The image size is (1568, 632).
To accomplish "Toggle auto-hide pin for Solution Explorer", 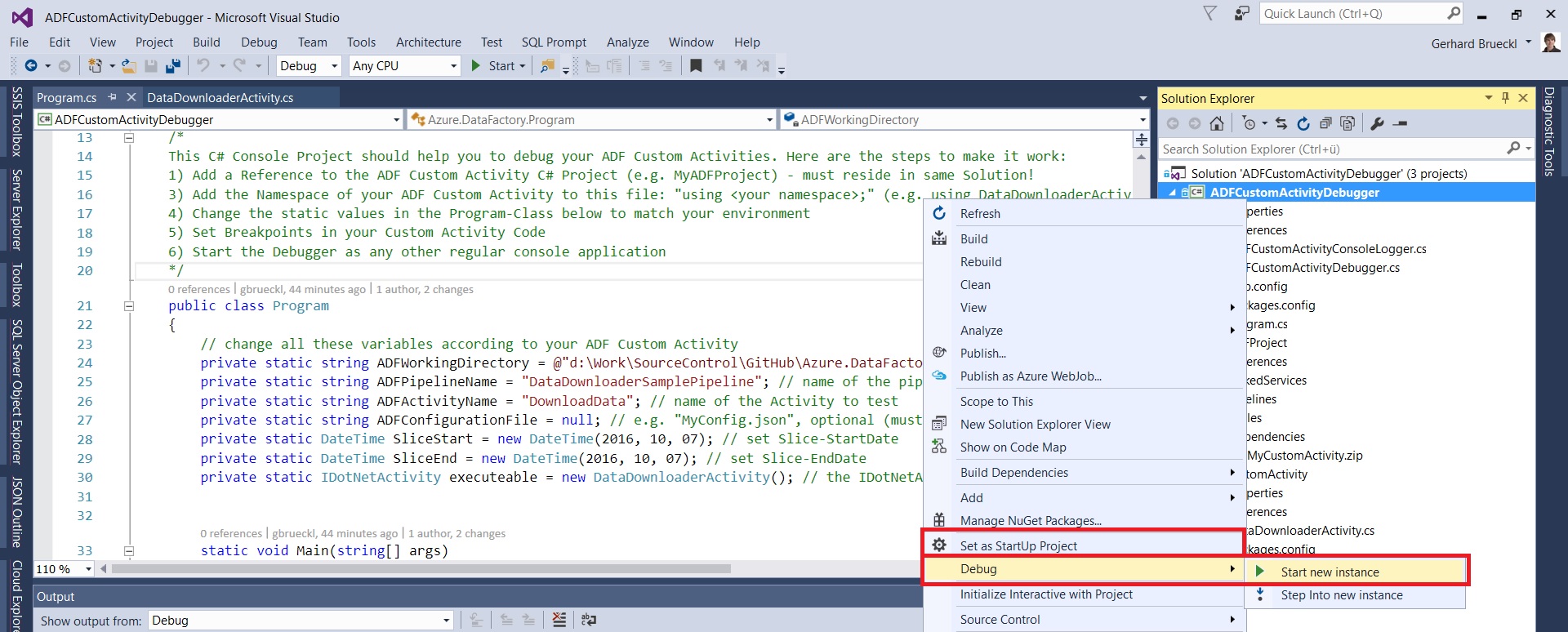I will (1505, 97).
